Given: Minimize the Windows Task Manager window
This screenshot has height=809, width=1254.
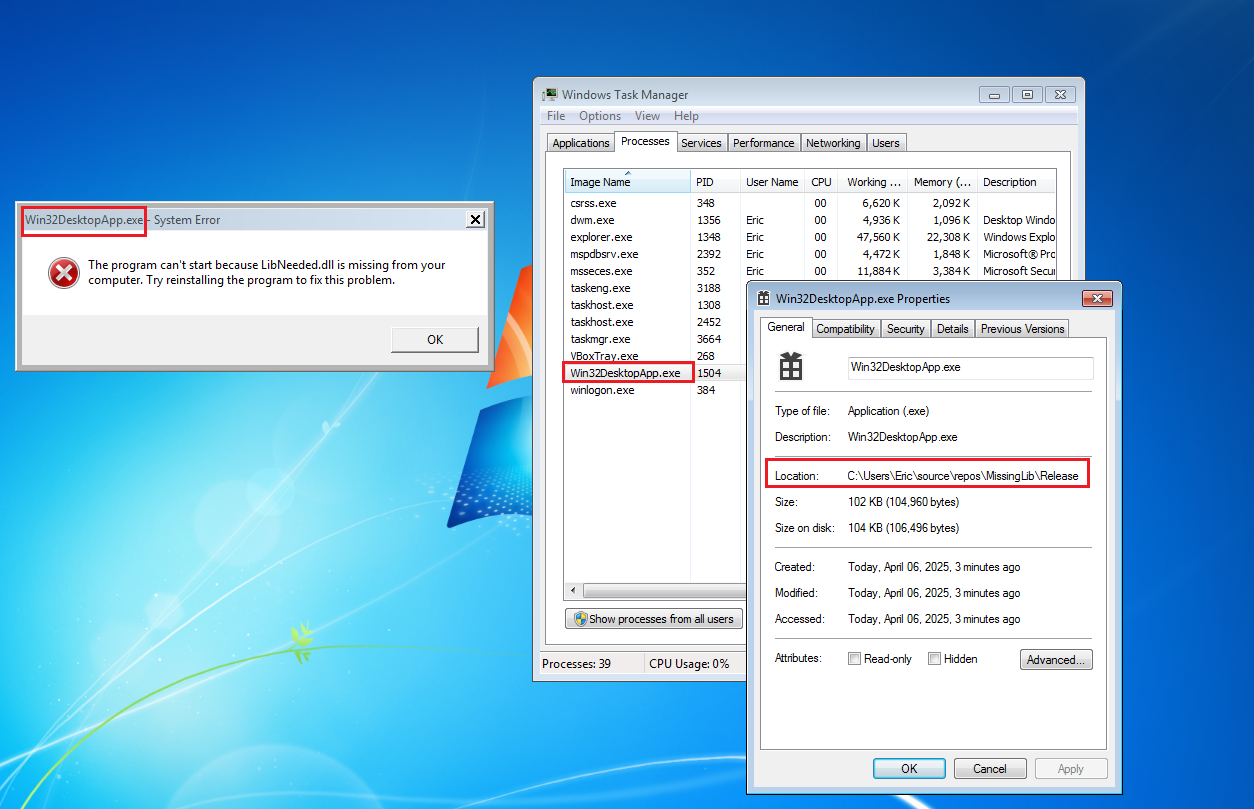Looking at the screenshot, I should pos(993,95).
